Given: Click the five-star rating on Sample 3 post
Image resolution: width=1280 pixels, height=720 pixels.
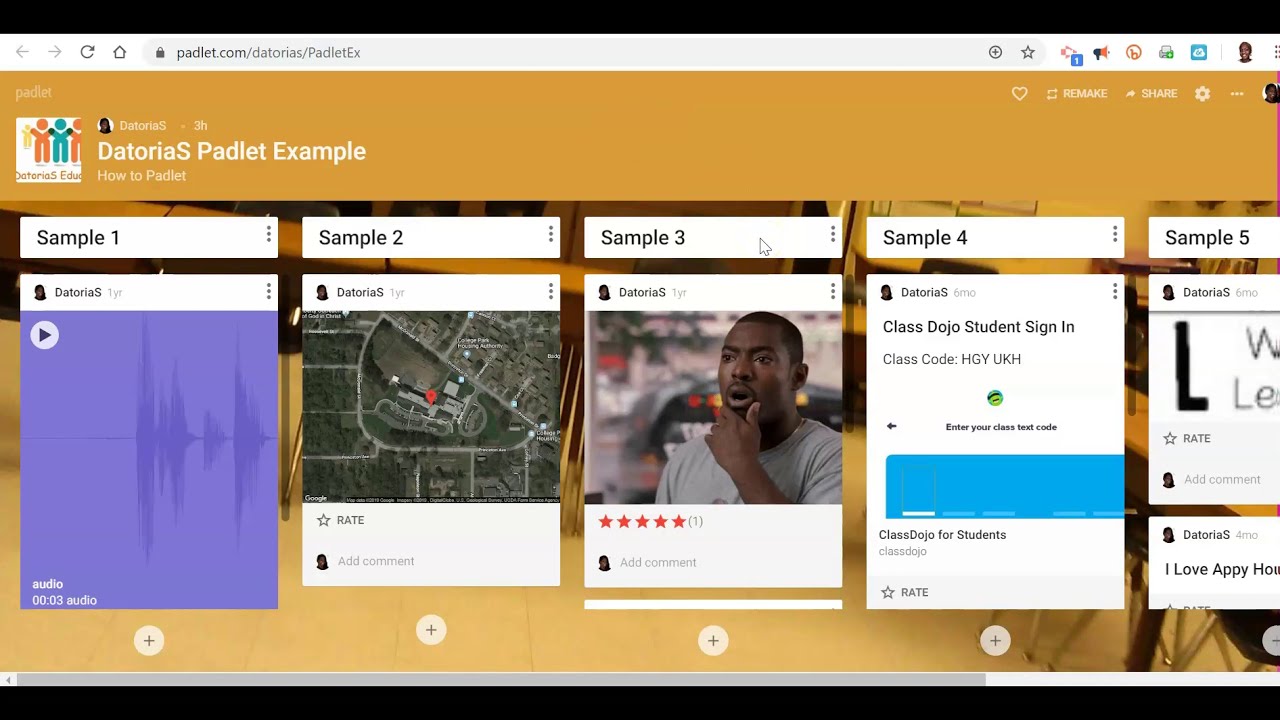Looking at the screenshot, I should [x=642, y=521].
